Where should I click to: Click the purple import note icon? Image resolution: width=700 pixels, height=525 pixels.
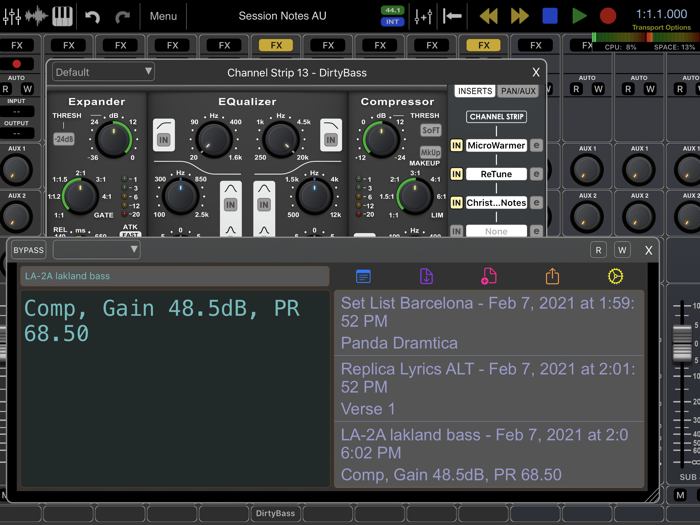point(426,276)
